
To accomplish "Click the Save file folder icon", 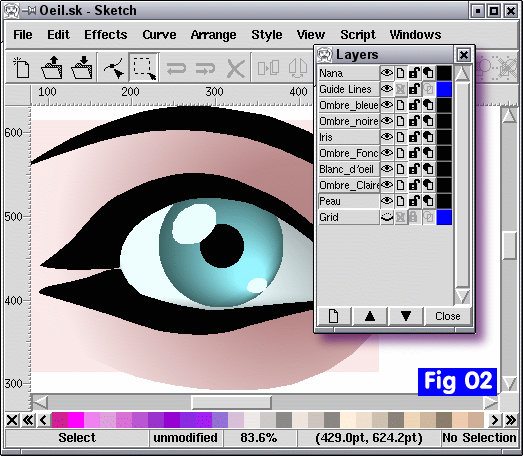I will point(81,68).
